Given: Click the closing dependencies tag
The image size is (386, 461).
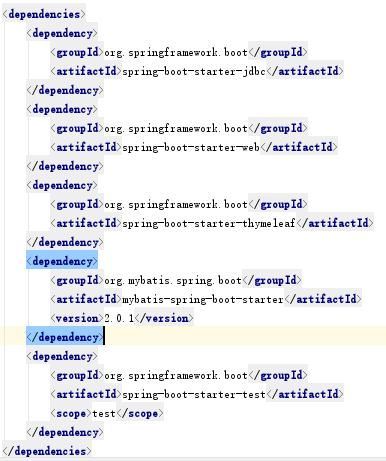Looking at the screenshot, I should (x=47, y=451).
